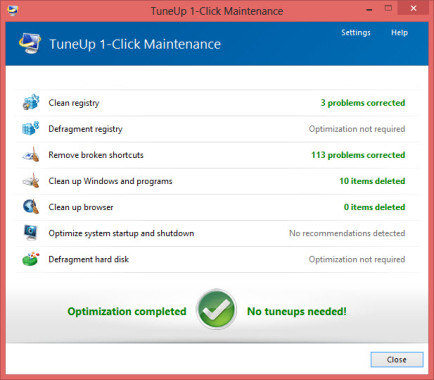Image resolution: width=434 pixels, height=380 pixels.
Task: Click "3 problems corrected" result
Action: pos(363,103)
